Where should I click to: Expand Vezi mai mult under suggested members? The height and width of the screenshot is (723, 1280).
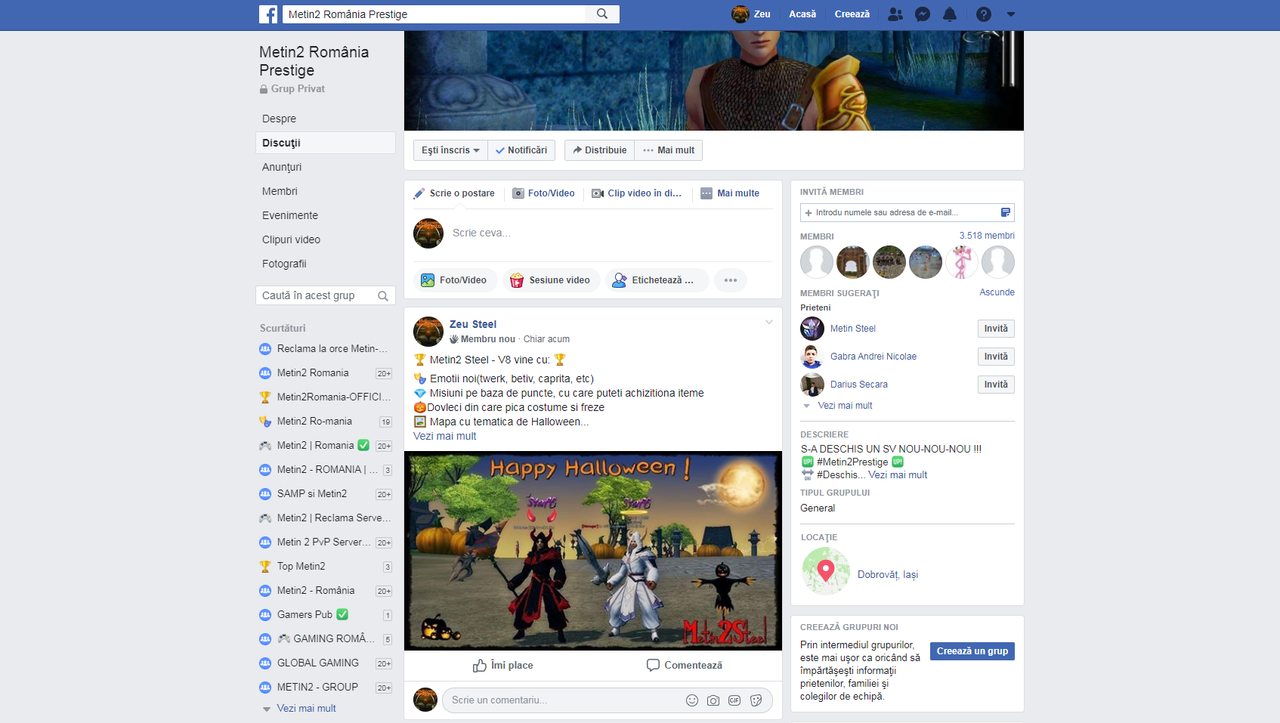coord(843,405)
